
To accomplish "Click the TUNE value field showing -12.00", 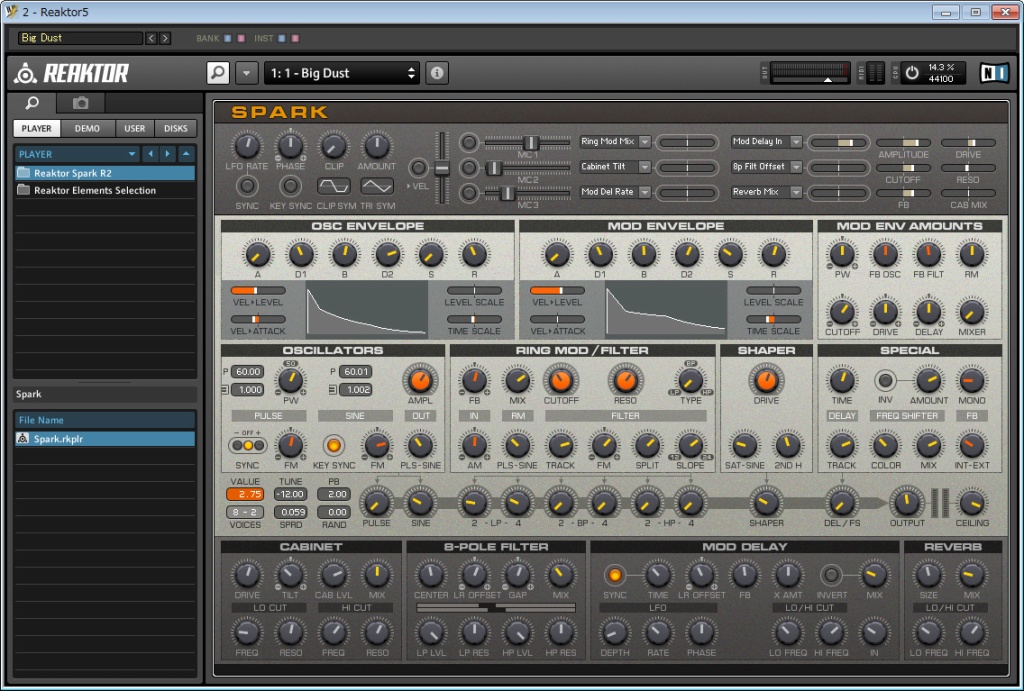I will [x=291, y=494].
